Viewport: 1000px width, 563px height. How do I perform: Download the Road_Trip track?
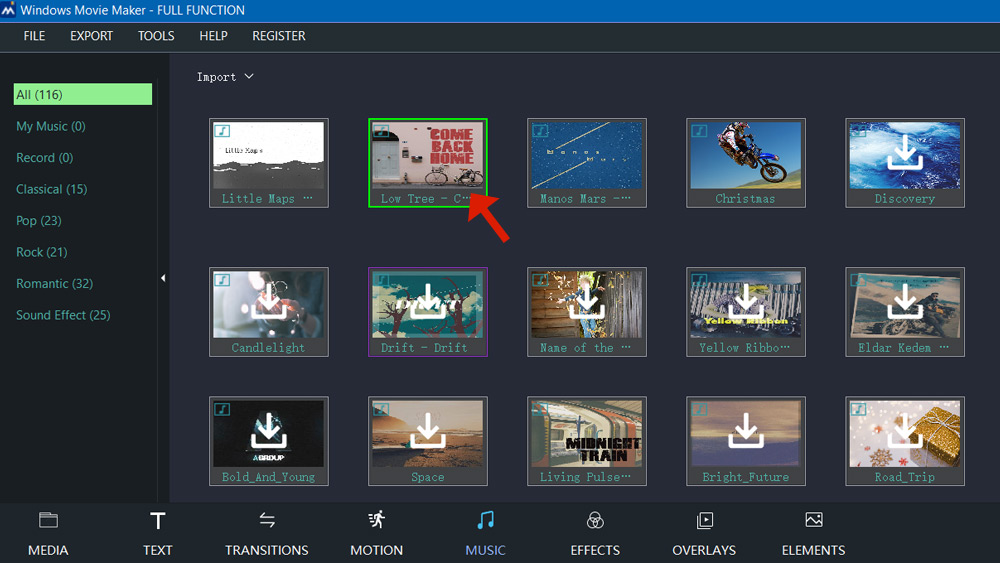click(x=904, y=432)
